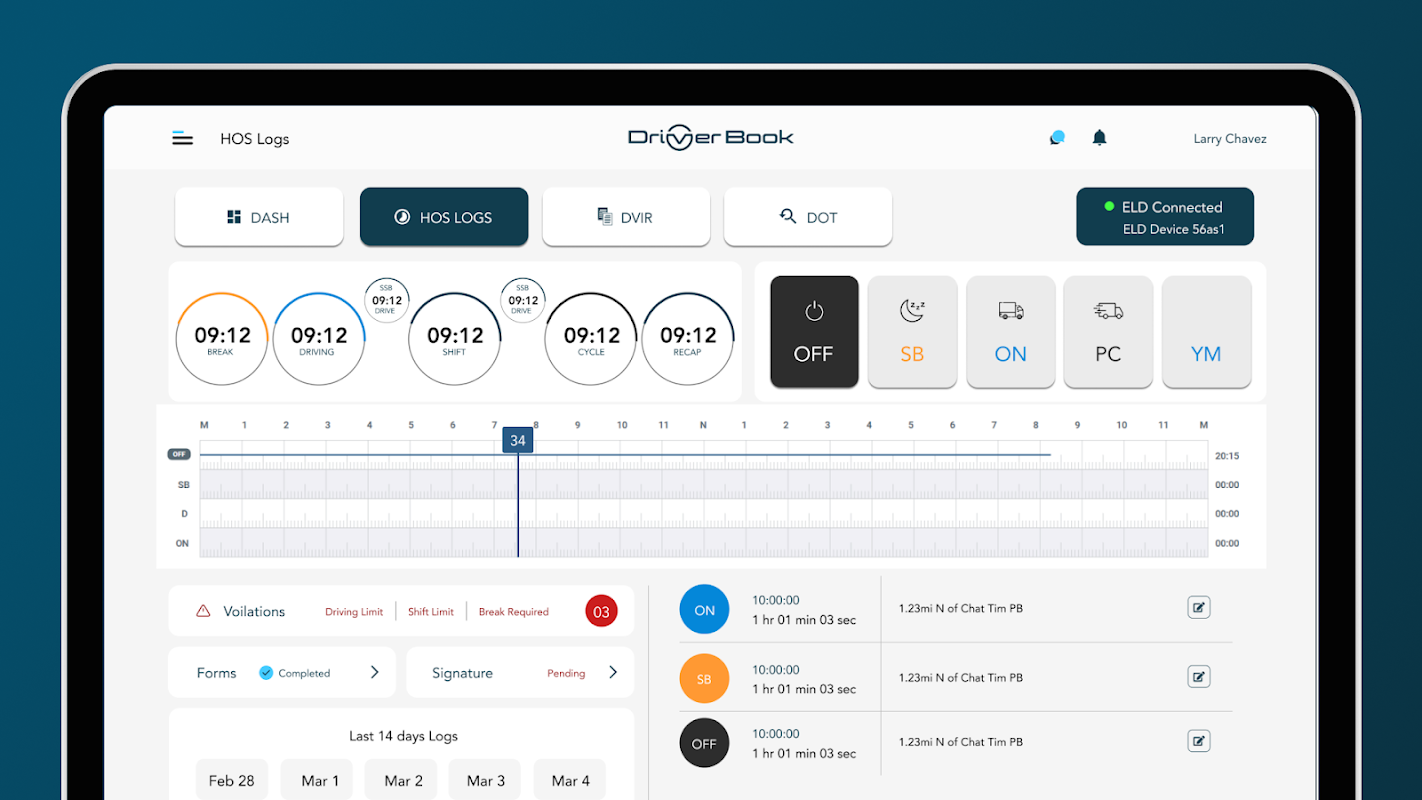Viewport: 1422px width, 800px height.
Task: Open the chat messages icon
Action: [1057, 138]
